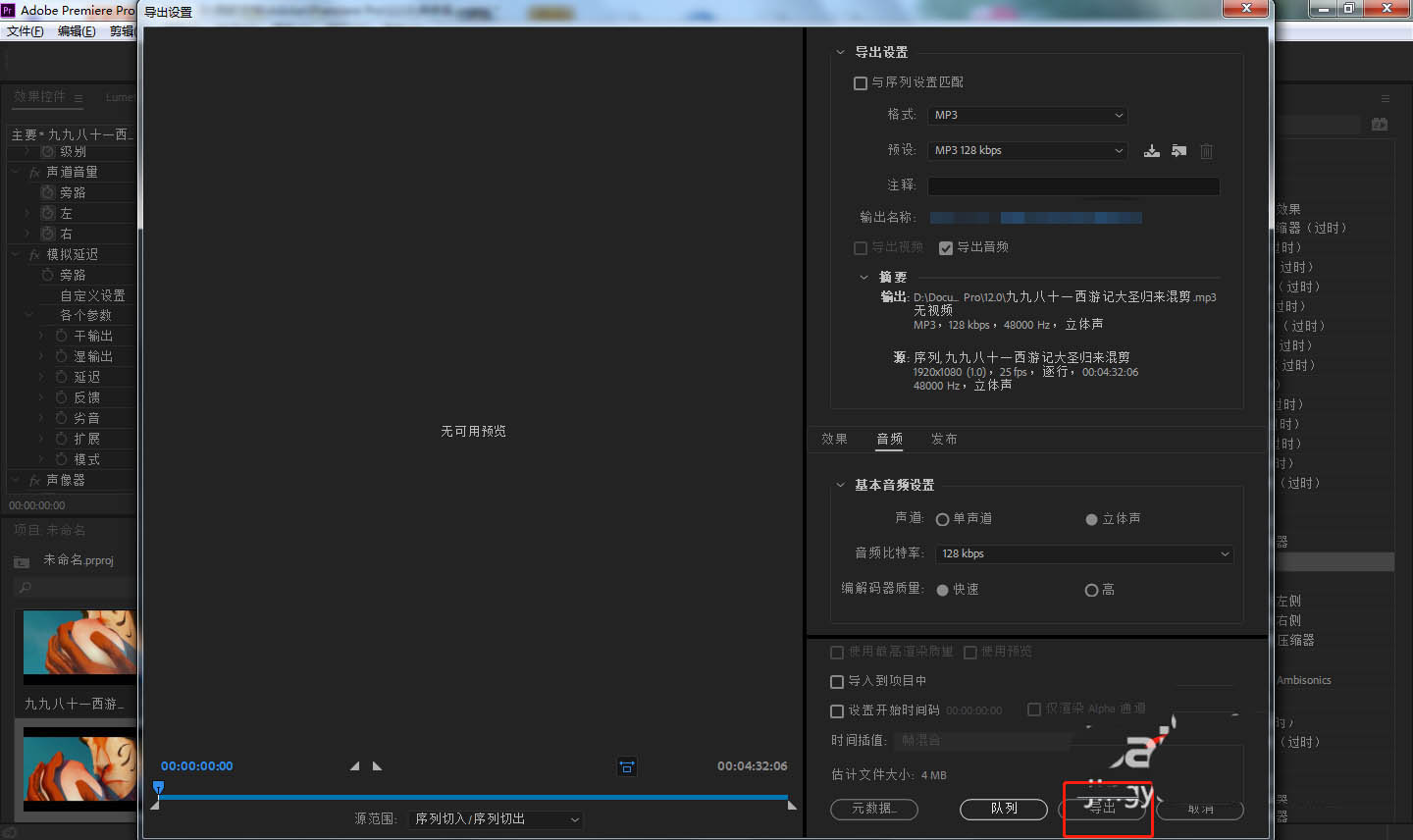1413x840 pixels.
Task: Toggle the 延迟 stopwatch icon
Action: 62,377
